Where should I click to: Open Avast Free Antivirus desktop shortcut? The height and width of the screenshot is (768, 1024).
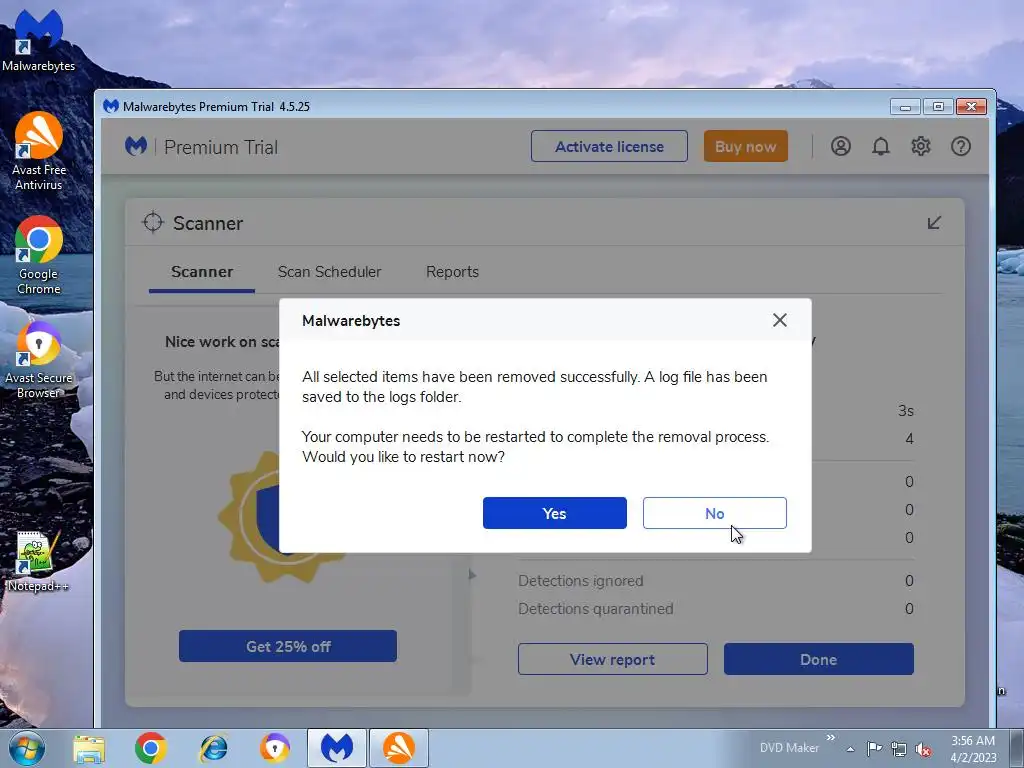tap(39, 152)
